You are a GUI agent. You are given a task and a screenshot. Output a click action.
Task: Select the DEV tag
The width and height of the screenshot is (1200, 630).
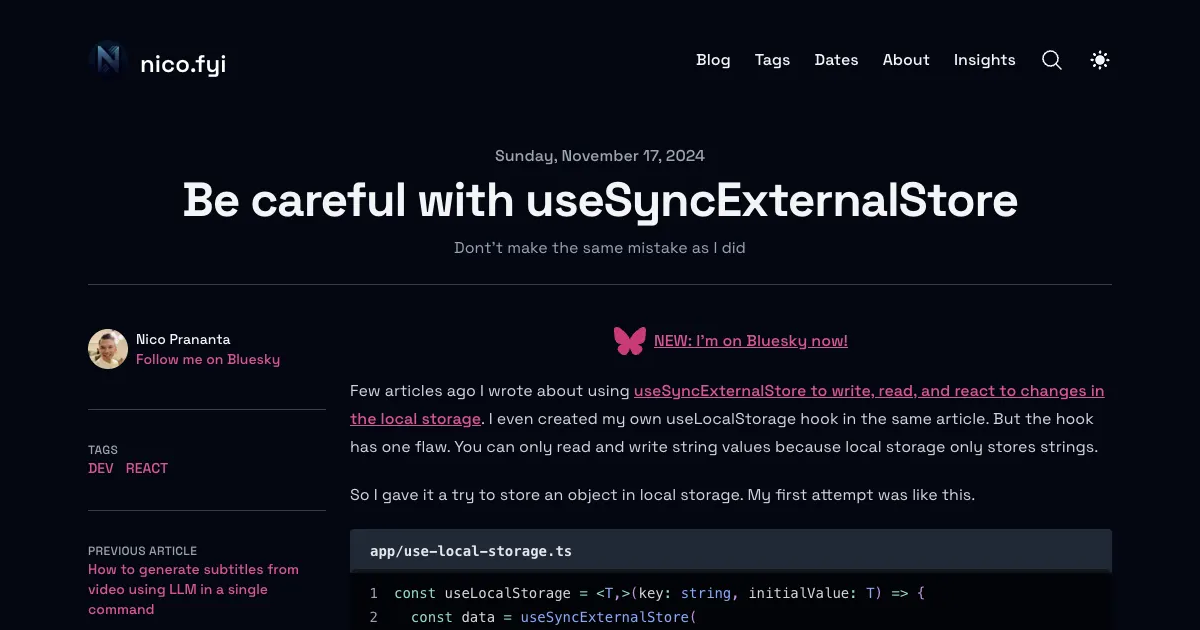pyautogui.click(x=101, y=468)
